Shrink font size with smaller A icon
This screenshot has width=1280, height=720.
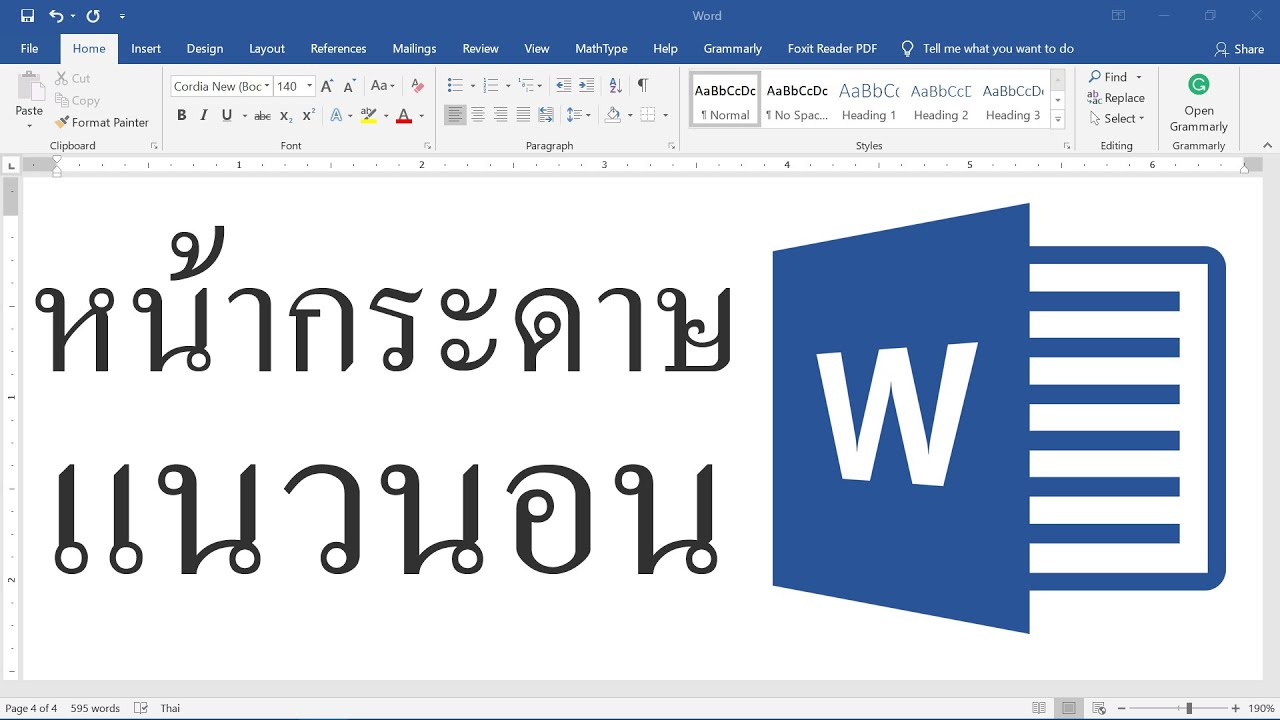349,86
